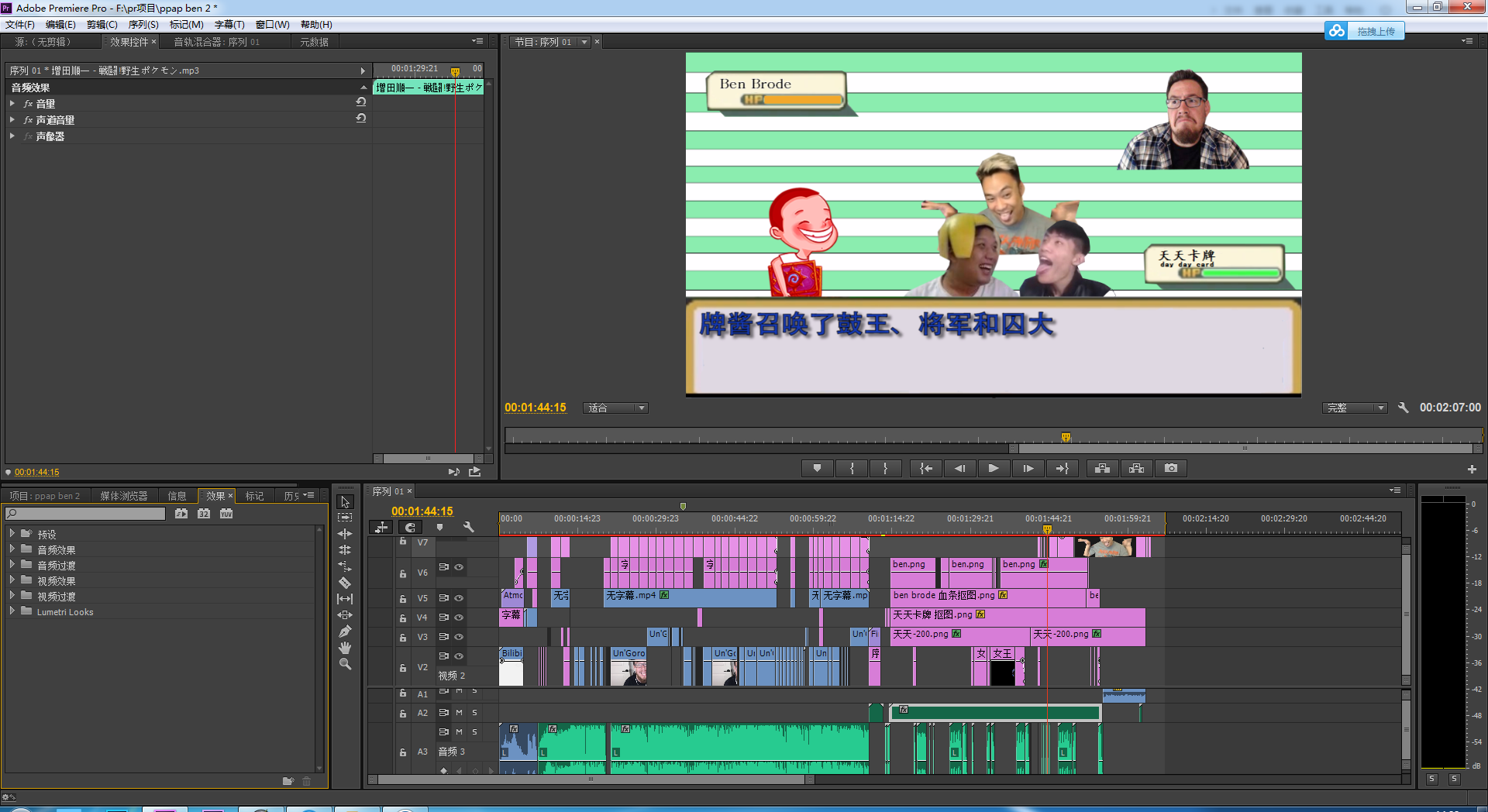Screen dimensions: 1488x812
Task: Toggle nest sequence insert button in timeline
Action: click(x=381, y=527)
